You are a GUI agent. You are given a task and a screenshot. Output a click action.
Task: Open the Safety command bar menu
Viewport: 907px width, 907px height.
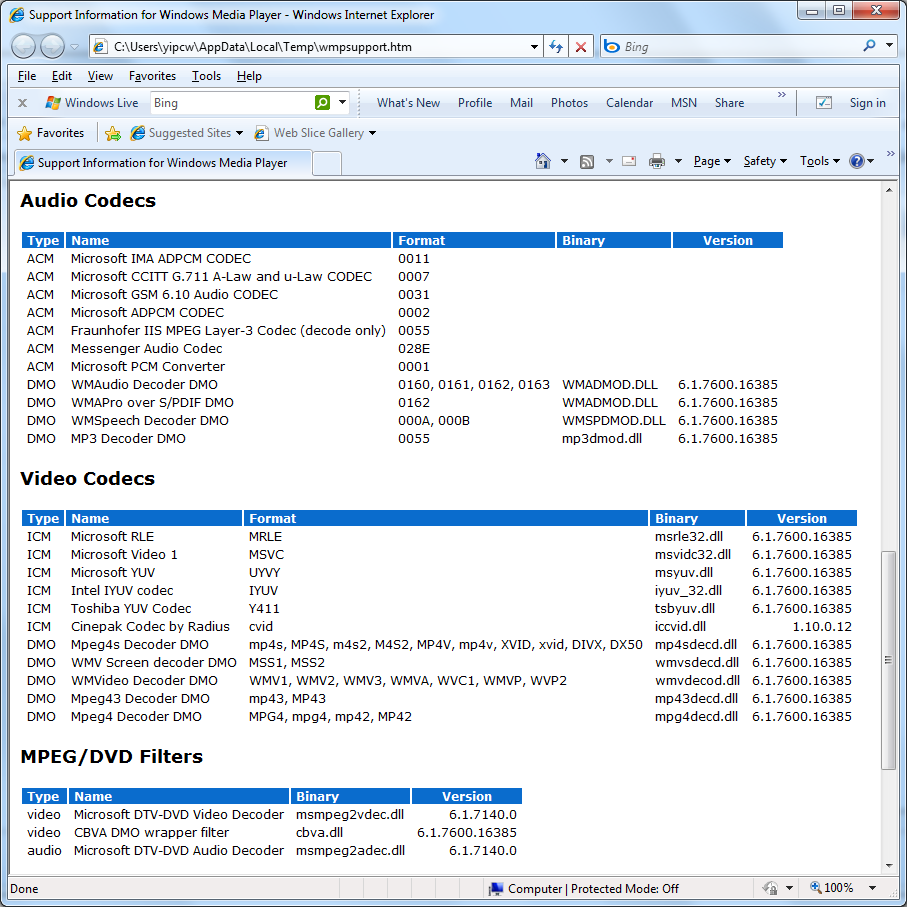pyautogui.click(x=765, y=161)
